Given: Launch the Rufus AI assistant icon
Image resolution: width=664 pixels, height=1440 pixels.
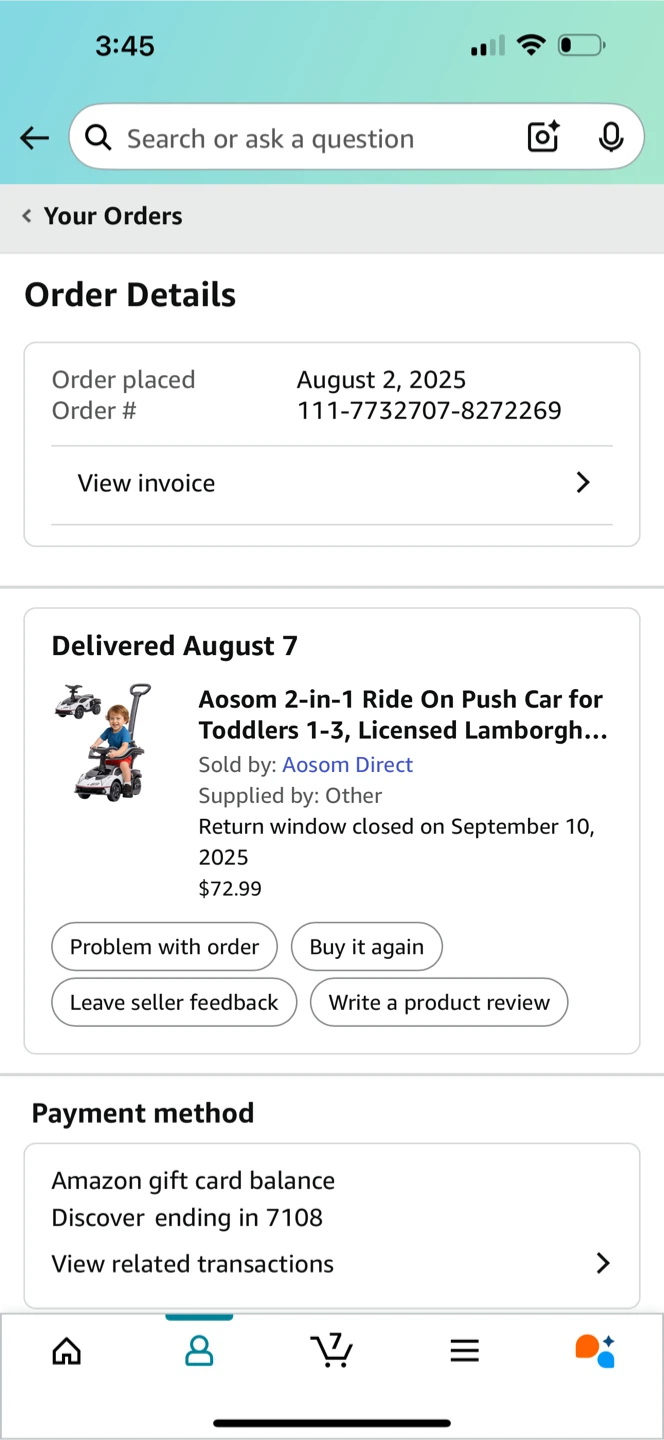Looking at the screenshot, I should pos(595,1350).
